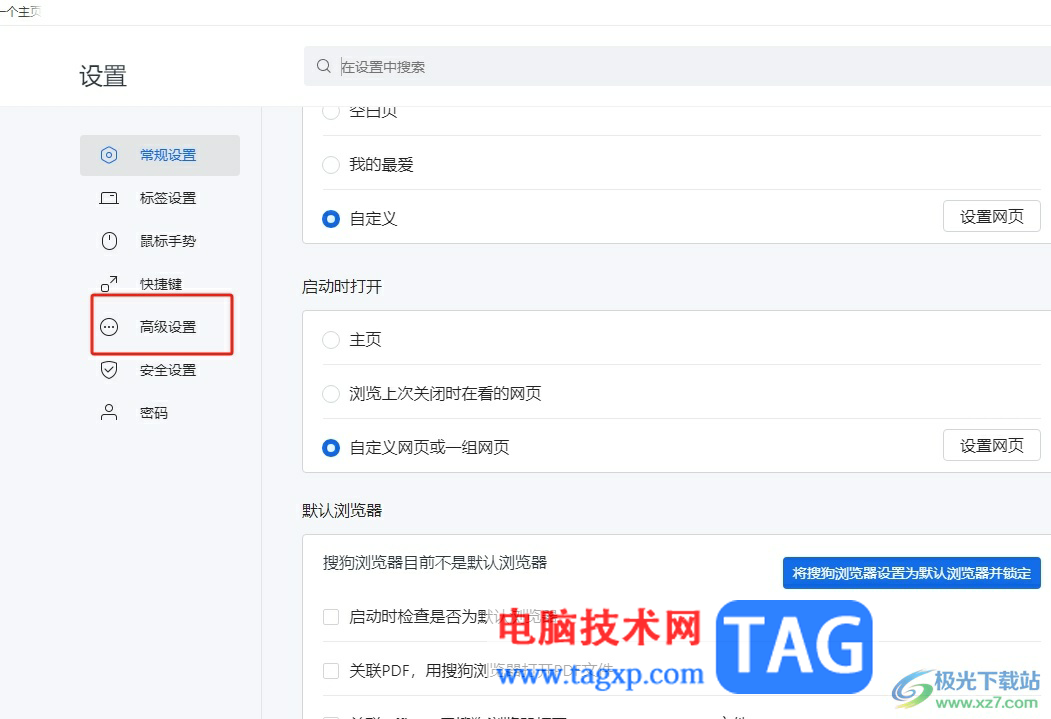Click 设置网页 button beside 自定义网页或一组网页
The width and height of the screenshot is (1051, 719).
click(x=991, y=446)
